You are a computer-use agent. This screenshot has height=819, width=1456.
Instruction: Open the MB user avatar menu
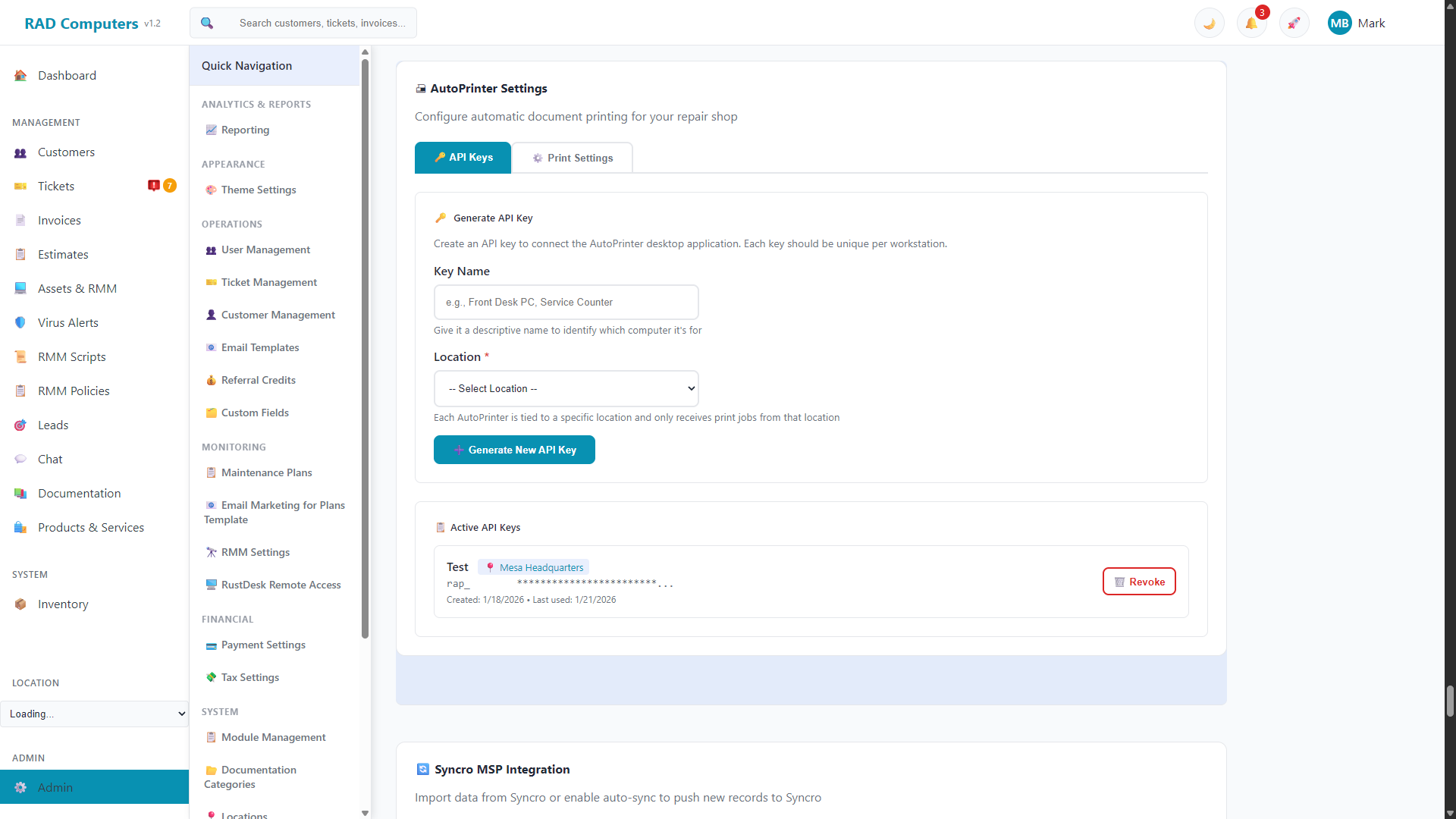pos(1340,23)
